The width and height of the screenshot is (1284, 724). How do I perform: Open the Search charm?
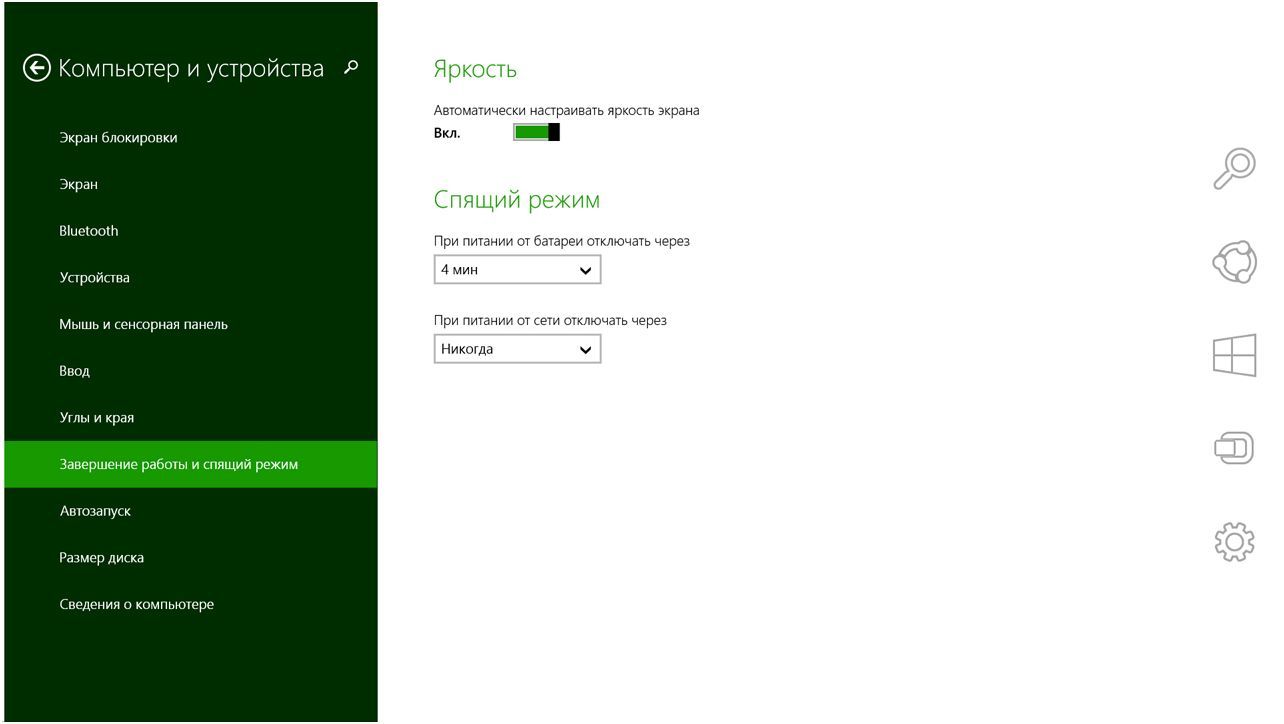tap(1234, 168)
